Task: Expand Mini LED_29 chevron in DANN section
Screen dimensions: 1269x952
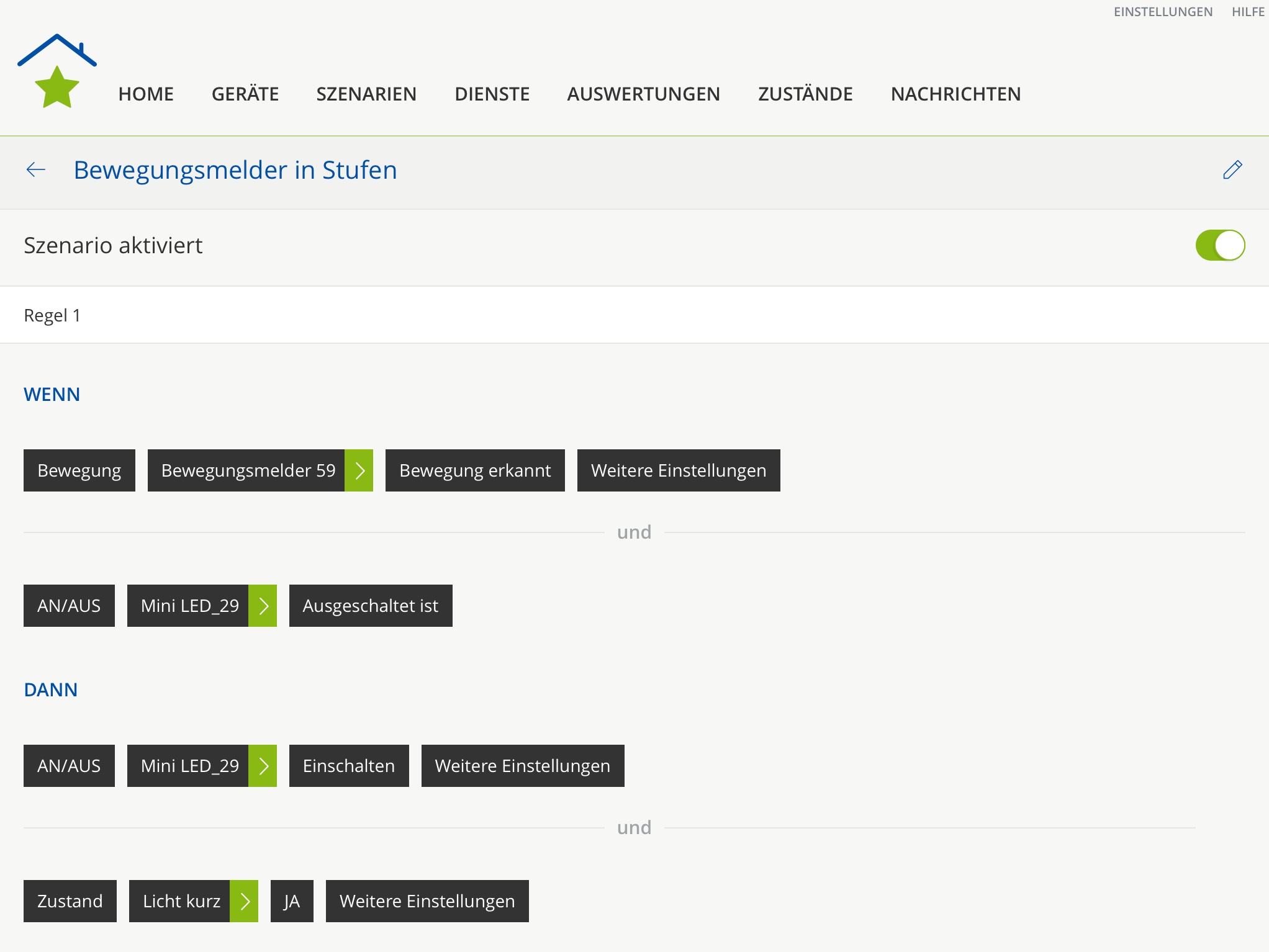Action: [263, 766]
